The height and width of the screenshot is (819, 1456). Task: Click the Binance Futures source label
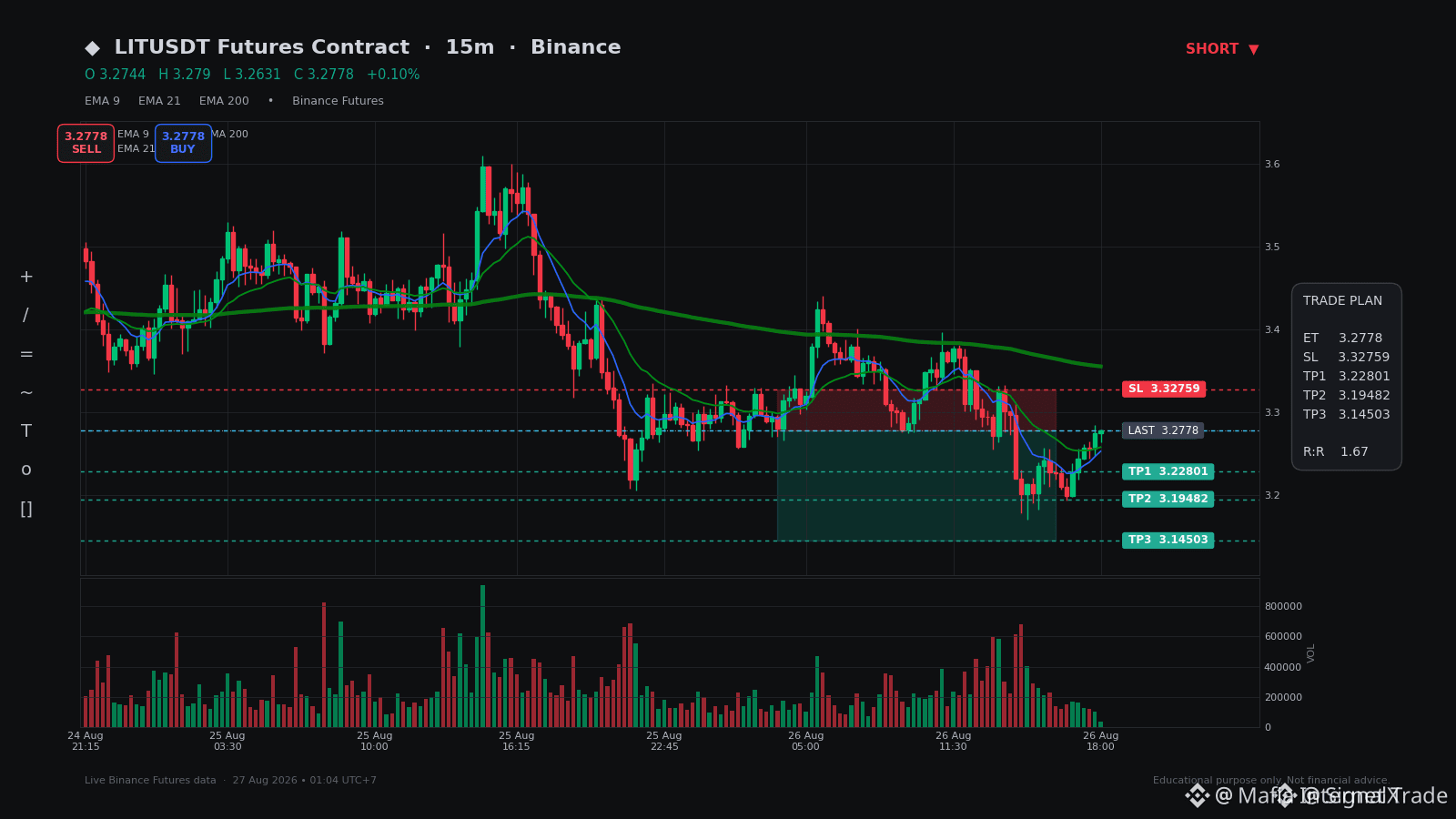[x=338, y=101]
